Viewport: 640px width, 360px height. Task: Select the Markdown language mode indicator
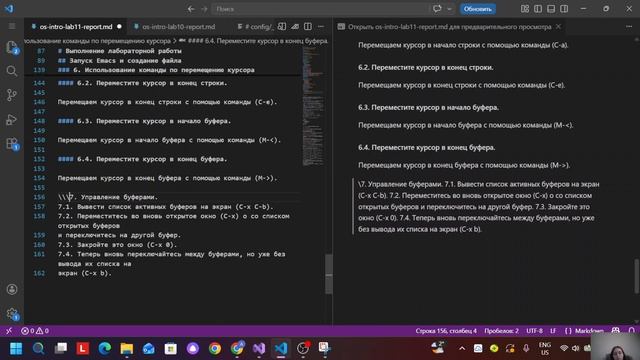[x=584, y=331]
